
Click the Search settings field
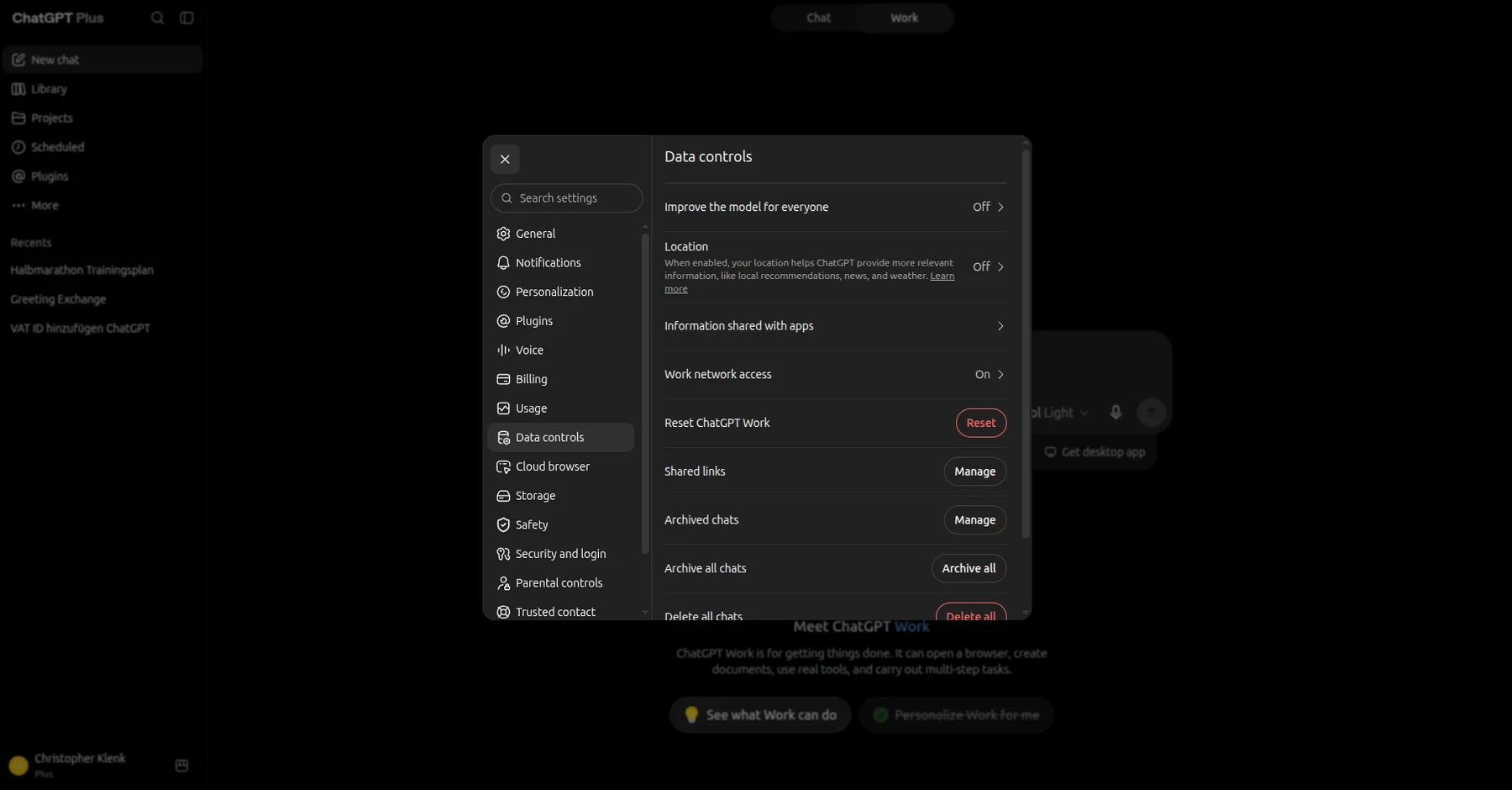(567, 198)
